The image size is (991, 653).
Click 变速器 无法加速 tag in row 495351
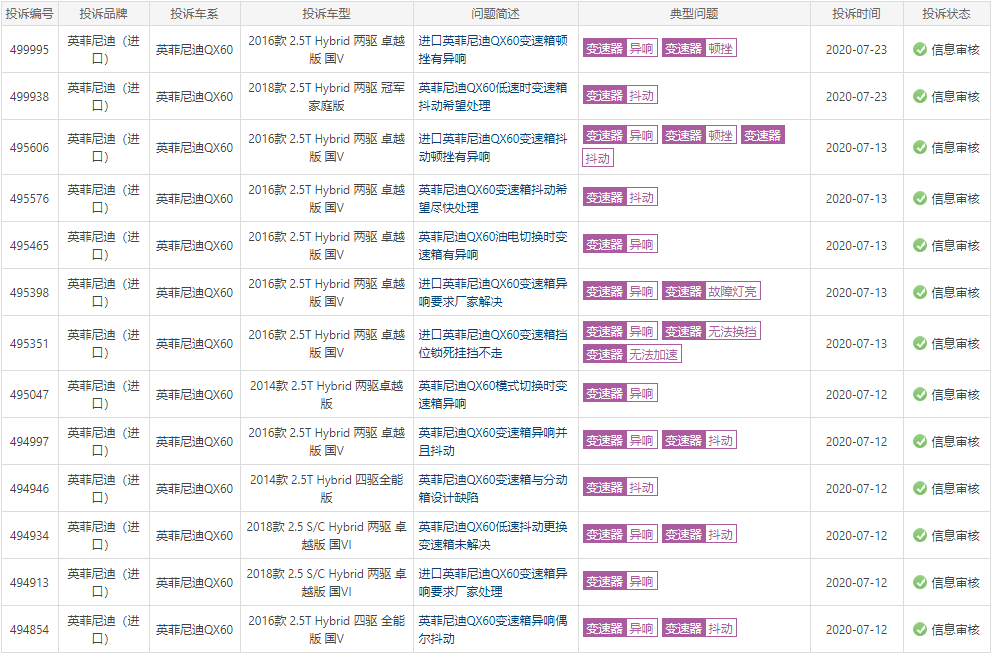point(632,354)
